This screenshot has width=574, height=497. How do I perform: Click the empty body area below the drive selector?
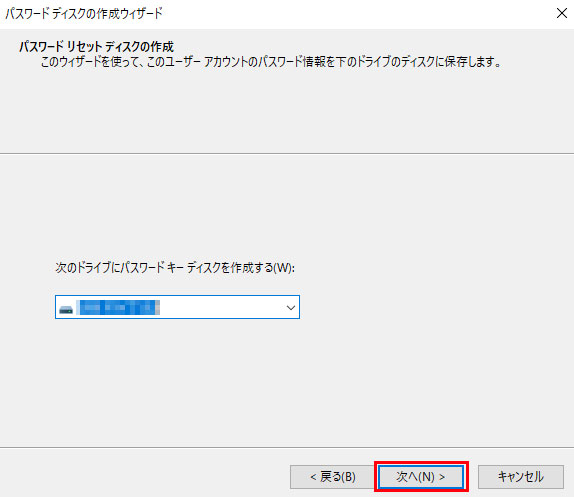(287, 381)
